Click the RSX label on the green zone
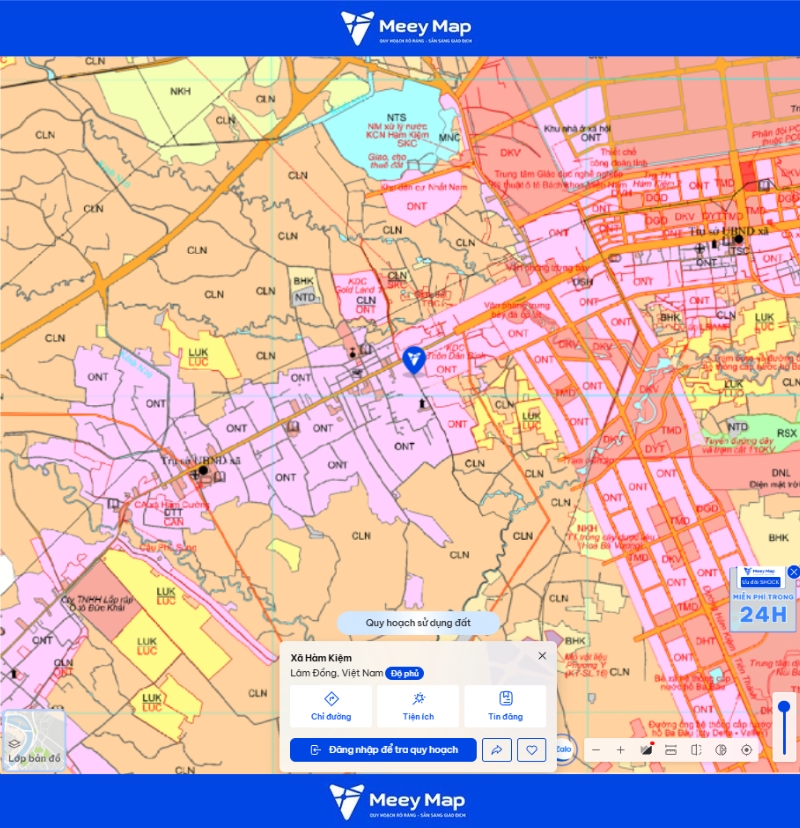This screenshot has width=800, height=828. tap(786, 433)
